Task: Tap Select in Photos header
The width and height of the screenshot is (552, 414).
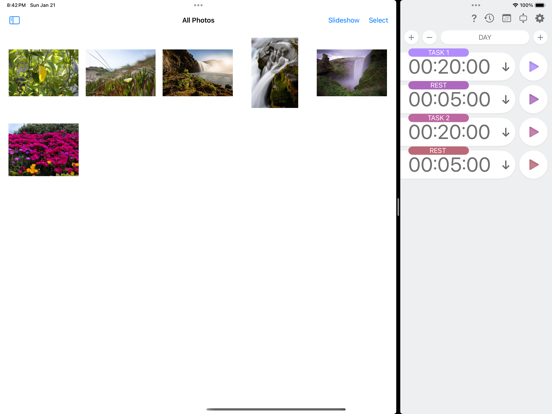Action: click(378, 20)
